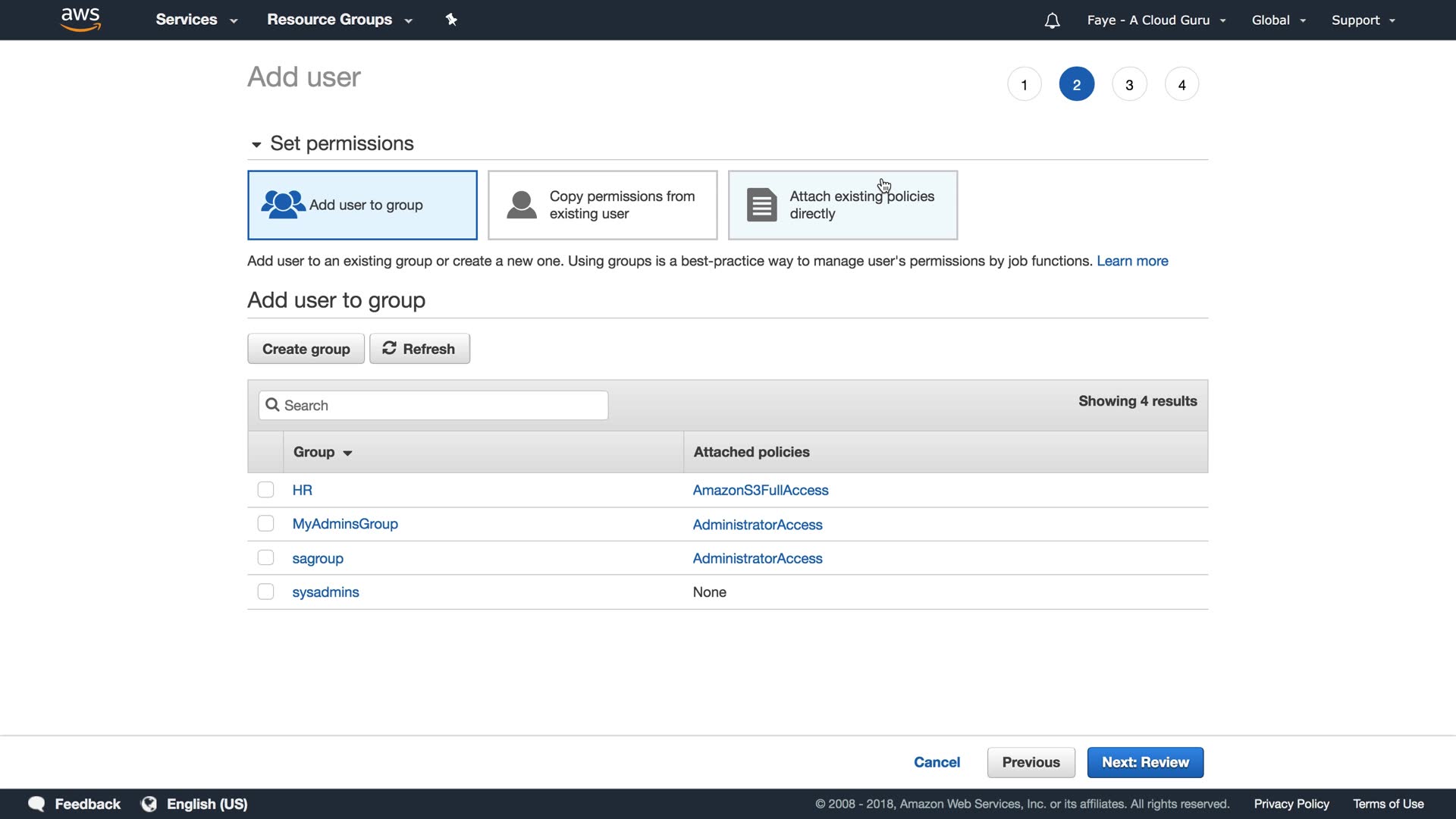Screen dimensions: 1456x819
Task: Open the AmazonS3FullAccess policy link
Action: pyautogui.click(x=761, y=491)
